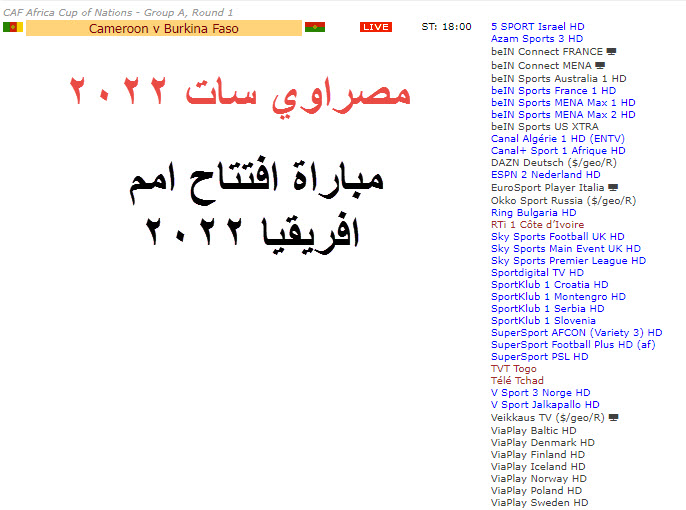Click ViaPlay Iceland HD text
Image resolution: width=686 pixels, height=510 pixels.
pos(538,467)
